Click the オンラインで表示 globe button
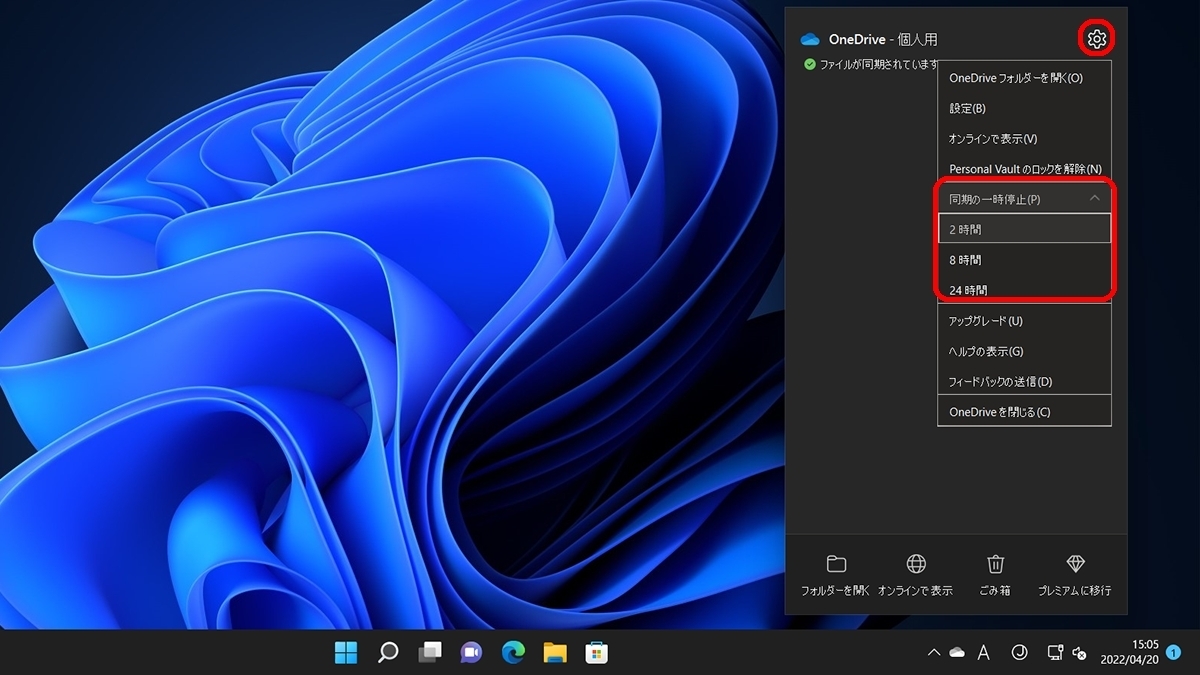Image resolution: width=1200 pixels, height=675 pixels. (915, 576)
